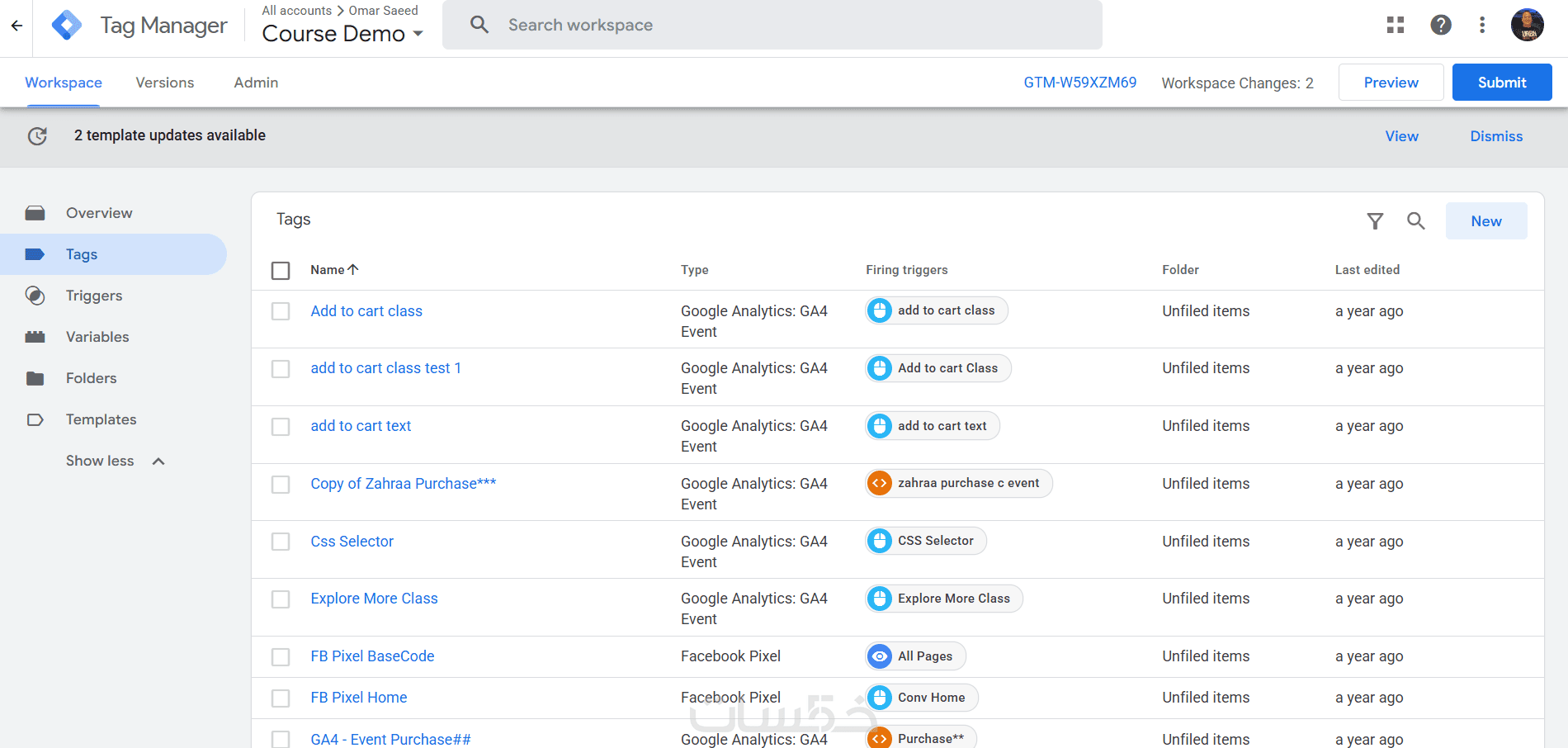Open the FB Pixel BaseCode tag
This screenshot has width=1568, height=748.
pyautogui.click(x=372, y=656)
